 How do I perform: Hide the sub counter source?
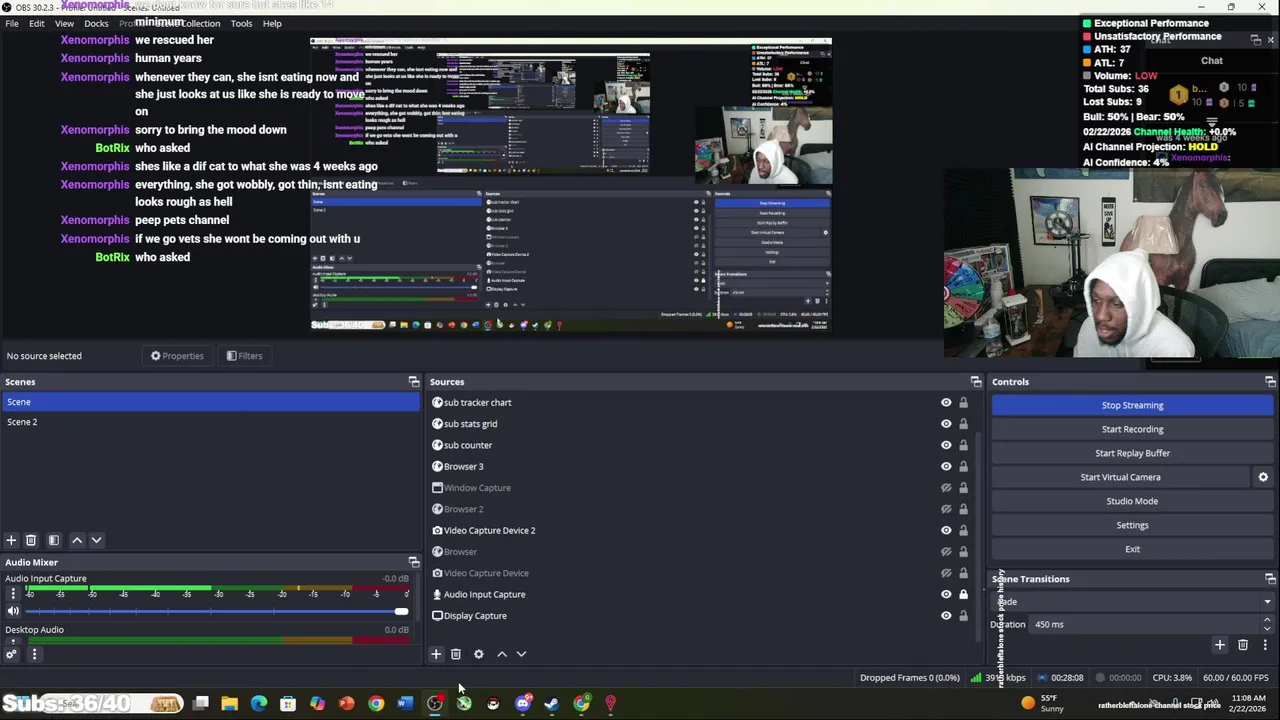[946, 445]
